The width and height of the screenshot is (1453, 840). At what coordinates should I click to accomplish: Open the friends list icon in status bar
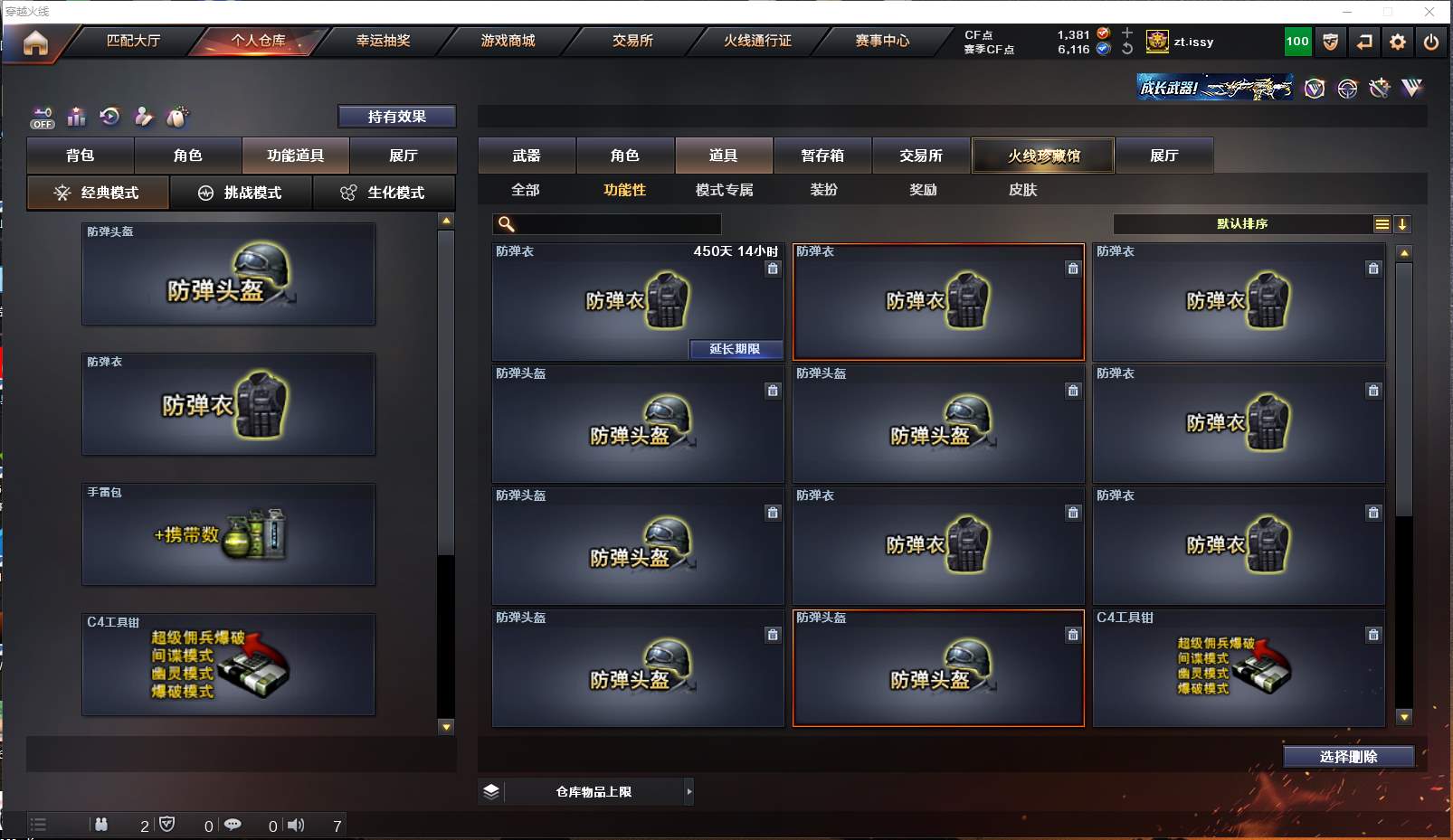click(101, 825)
